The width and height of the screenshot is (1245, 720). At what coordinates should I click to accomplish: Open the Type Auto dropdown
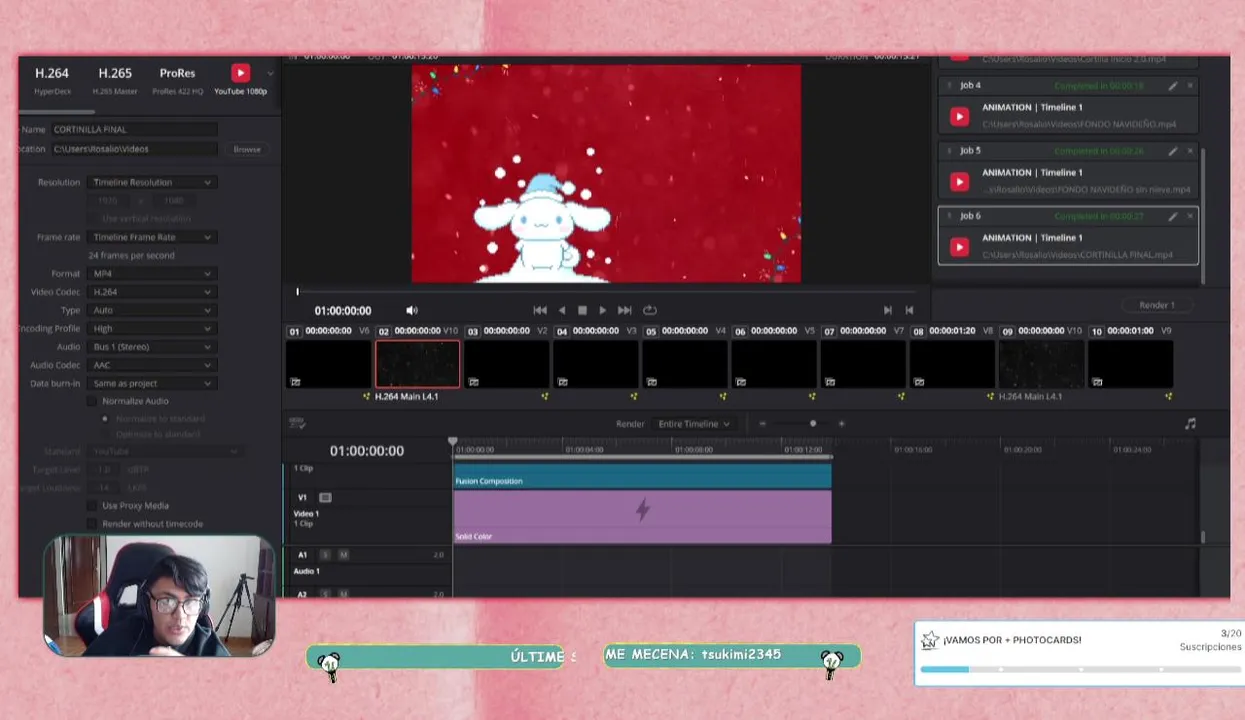coord(152,310)
